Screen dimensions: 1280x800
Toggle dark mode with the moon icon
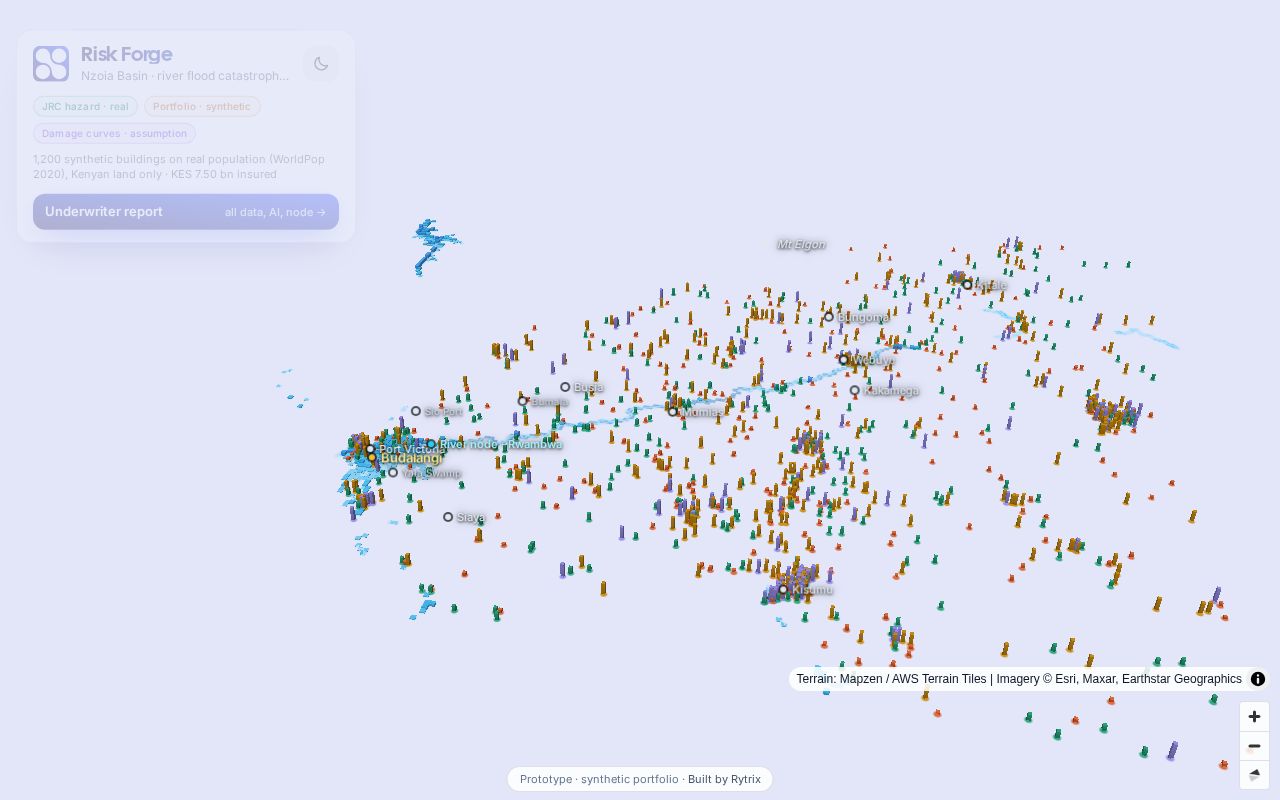coord(321,64)
